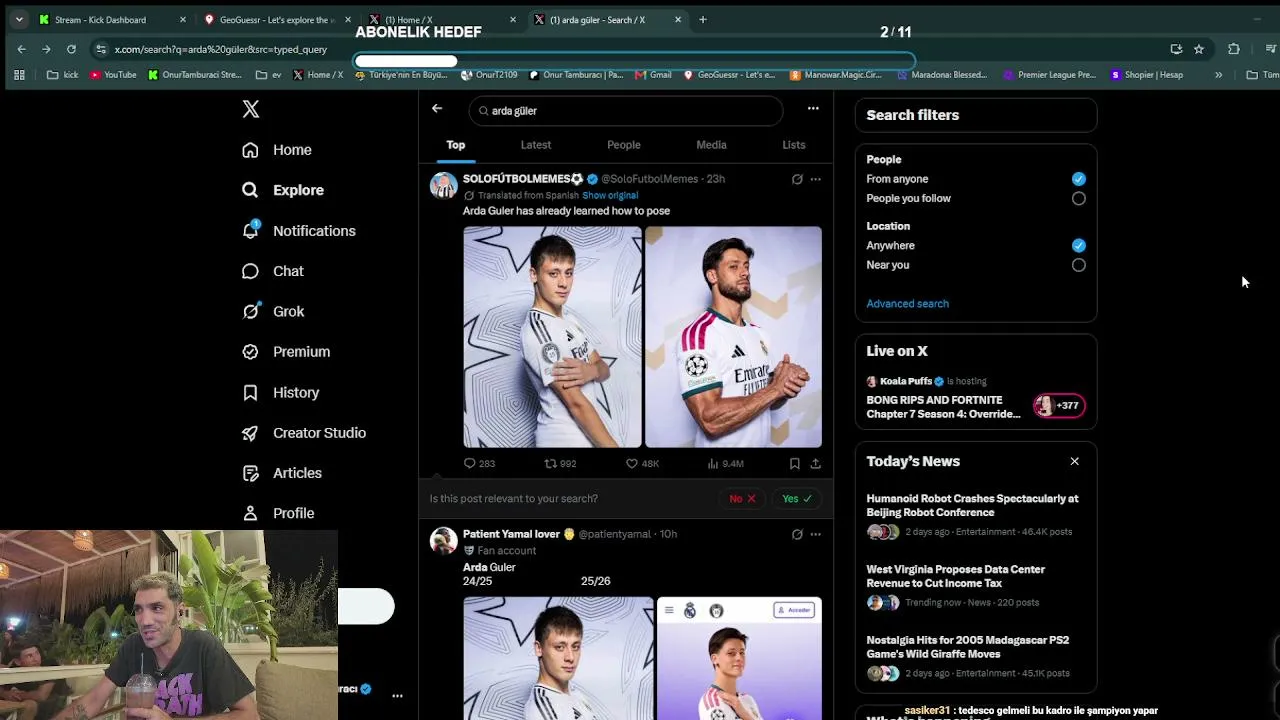Share the SOLOFÚTBOLMEMES post
The height and width of the screenshot is (720, 1280).
click(815, 463)
